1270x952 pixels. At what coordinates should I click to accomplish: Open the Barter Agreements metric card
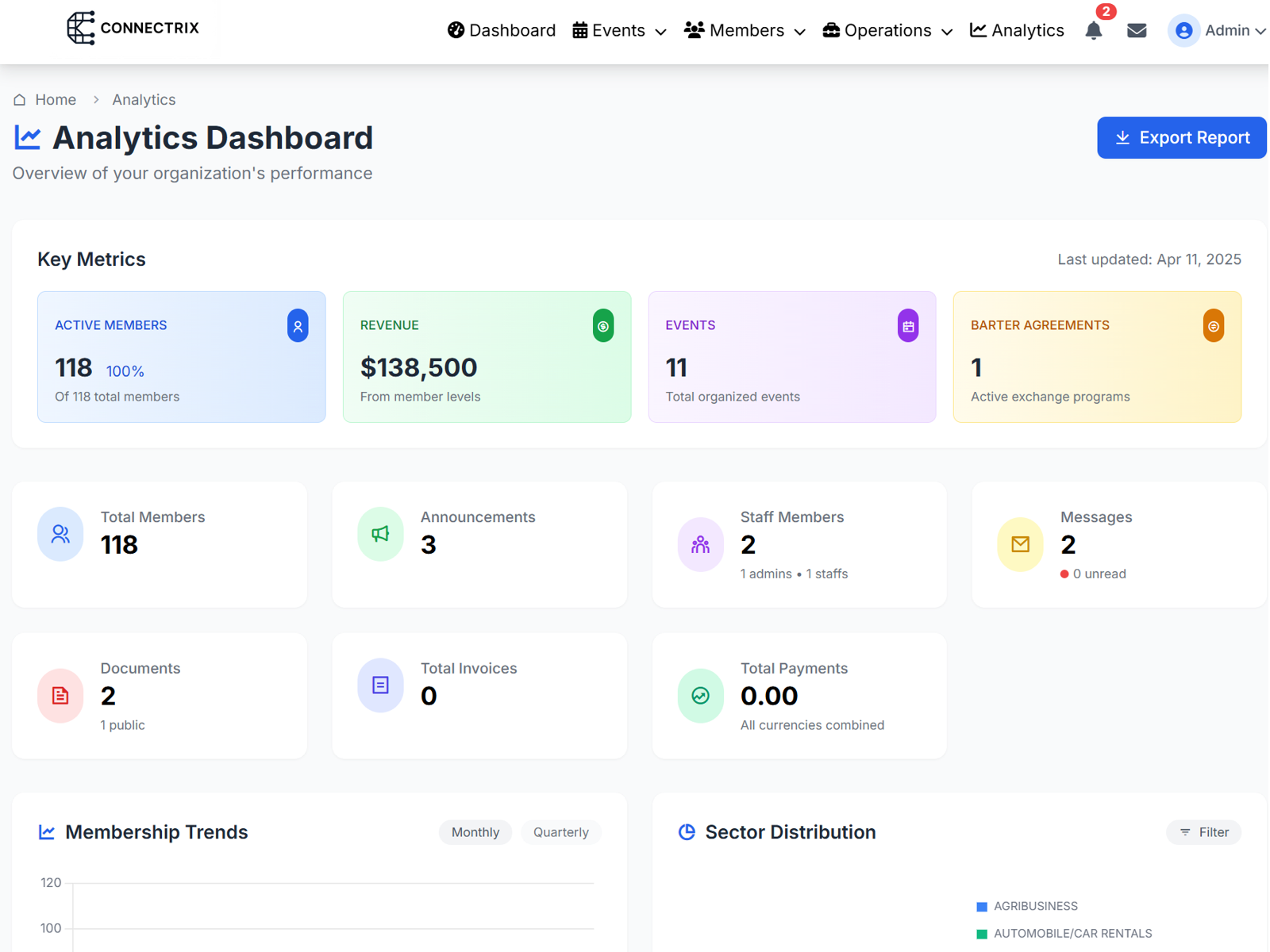pyautogui.click(x=1097, y=357)
